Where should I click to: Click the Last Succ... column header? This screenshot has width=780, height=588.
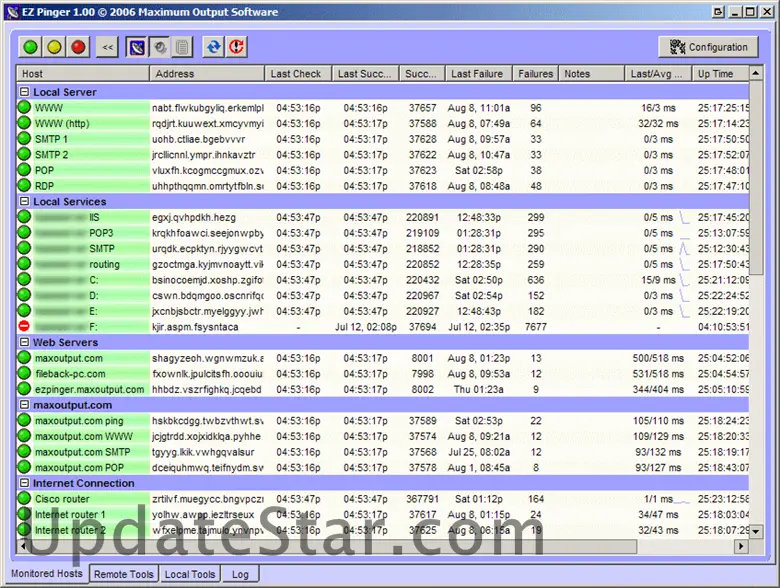coord(365,74)
